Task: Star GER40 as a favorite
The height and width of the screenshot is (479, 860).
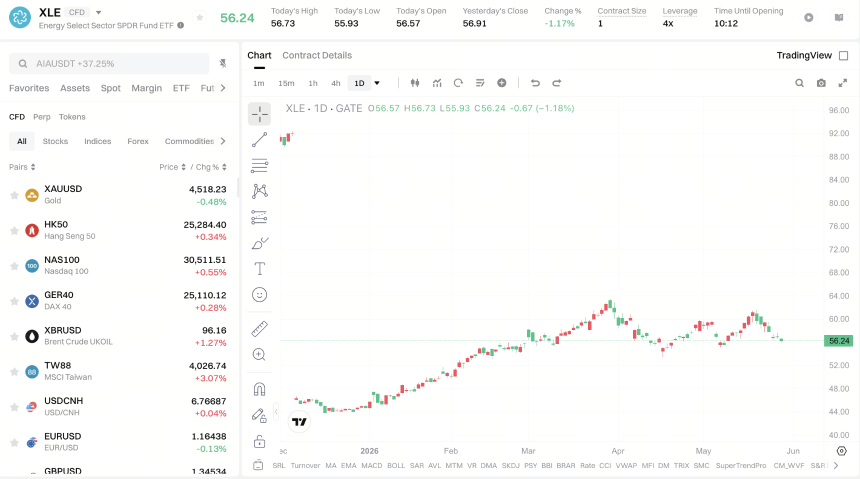Action: (x=14, y=301)
